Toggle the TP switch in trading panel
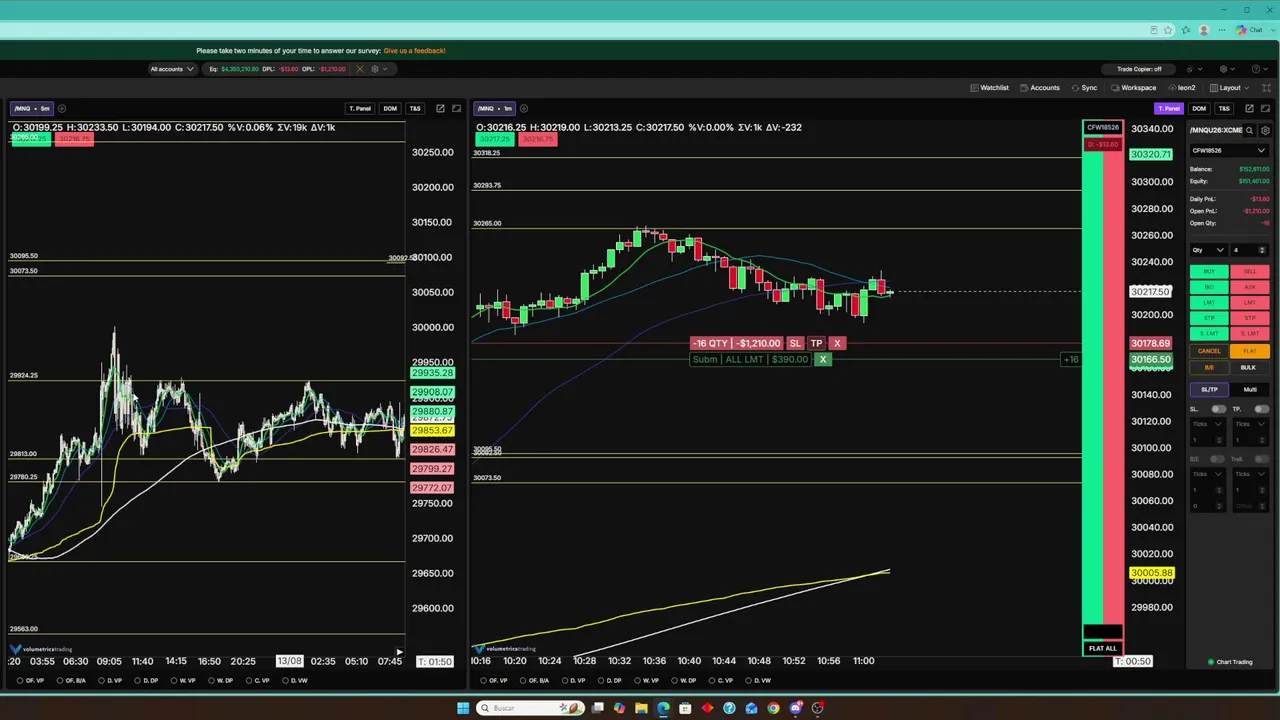 point(1261,409)
